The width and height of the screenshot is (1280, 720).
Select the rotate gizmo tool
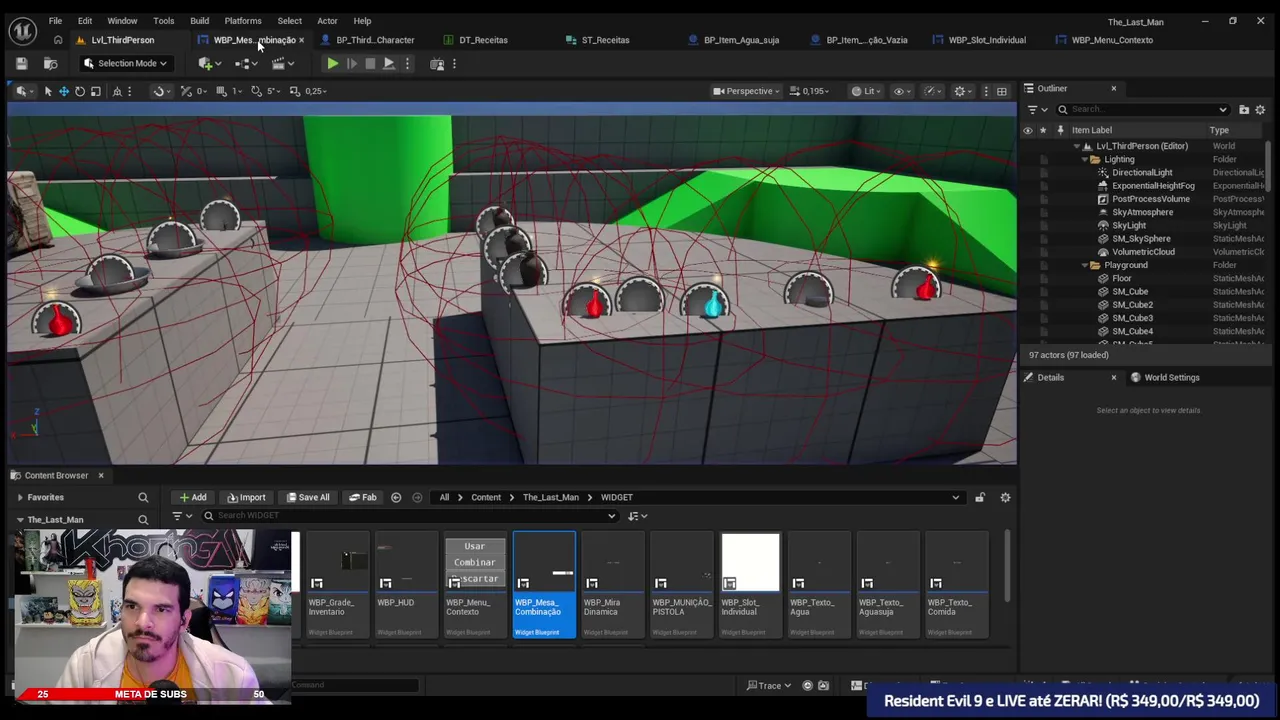coord(80,91)
